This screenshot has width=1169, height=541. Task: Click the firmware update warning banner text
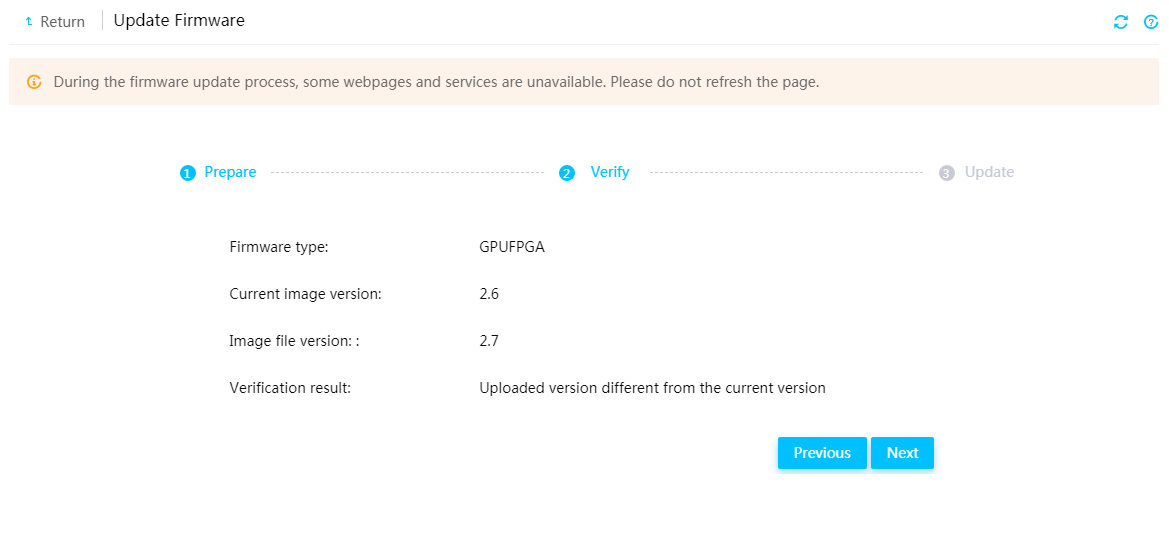click(x=436, y=82)
